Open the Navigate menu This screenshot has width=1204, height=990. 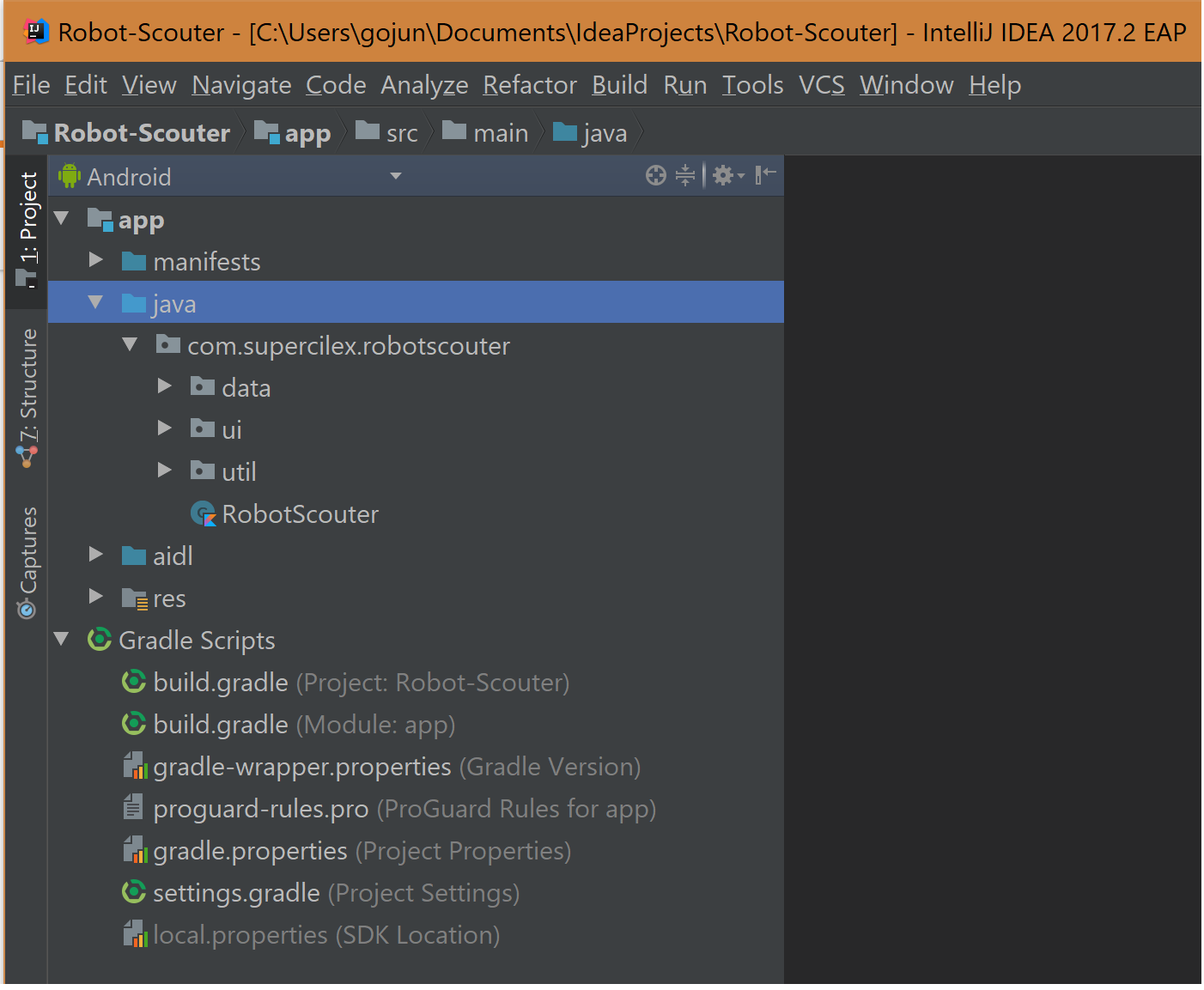click(241, 85)
